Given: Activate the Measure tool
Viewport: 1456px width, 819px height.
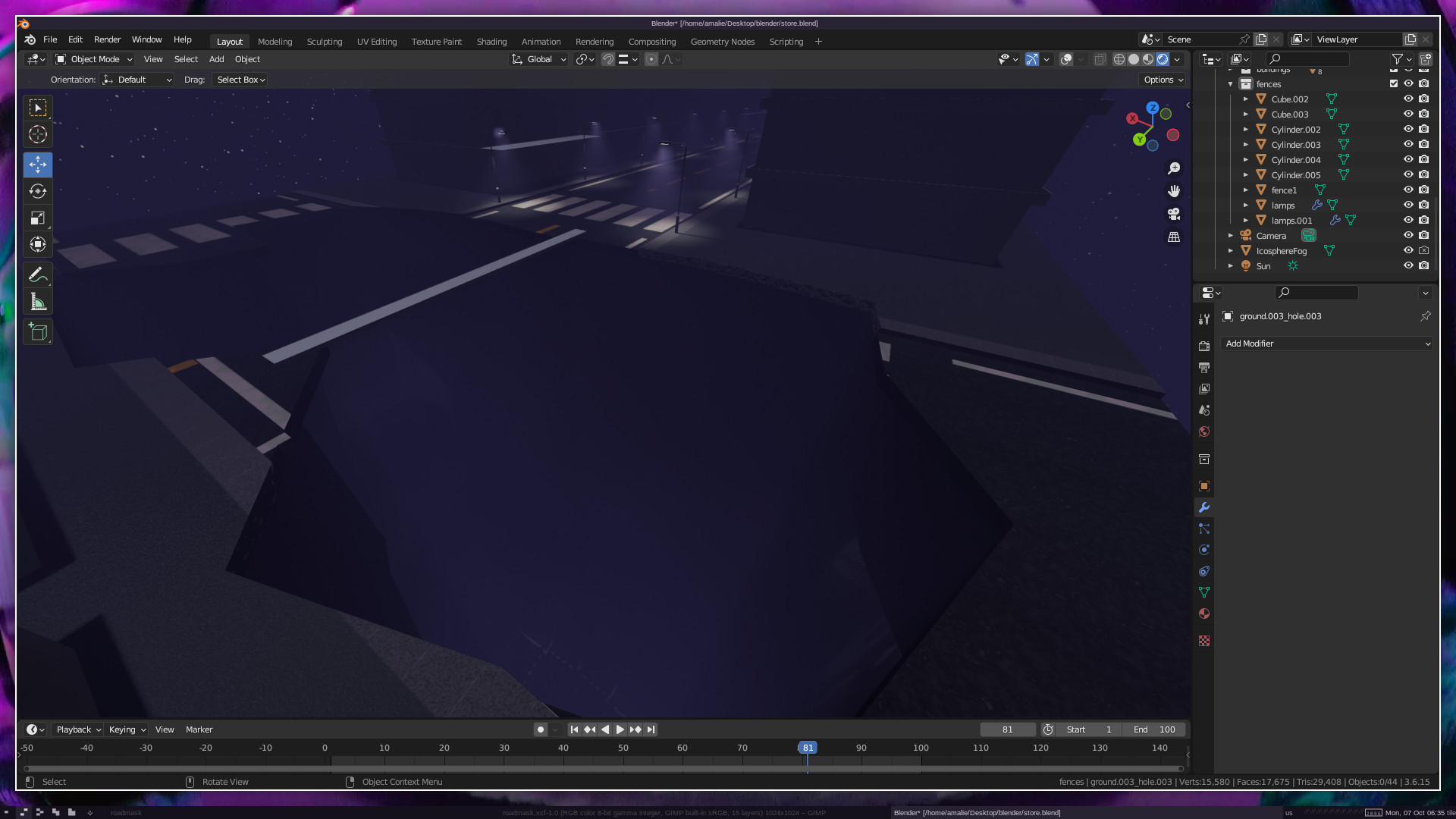Looking at the screenshot, I should click(38, 302).
